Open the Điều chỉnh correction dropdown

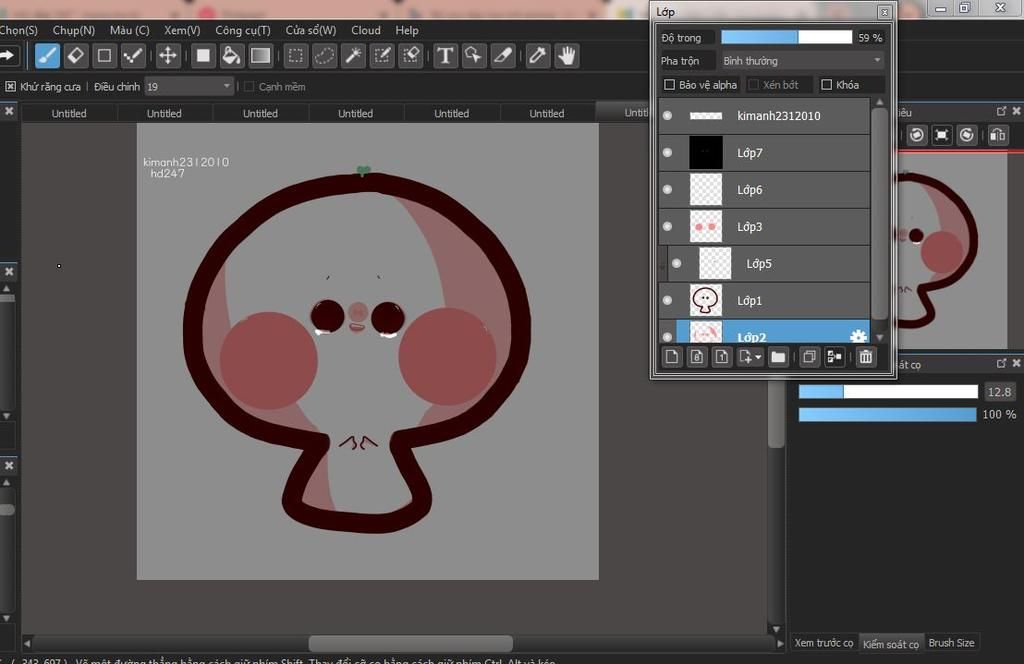(188, 86)
